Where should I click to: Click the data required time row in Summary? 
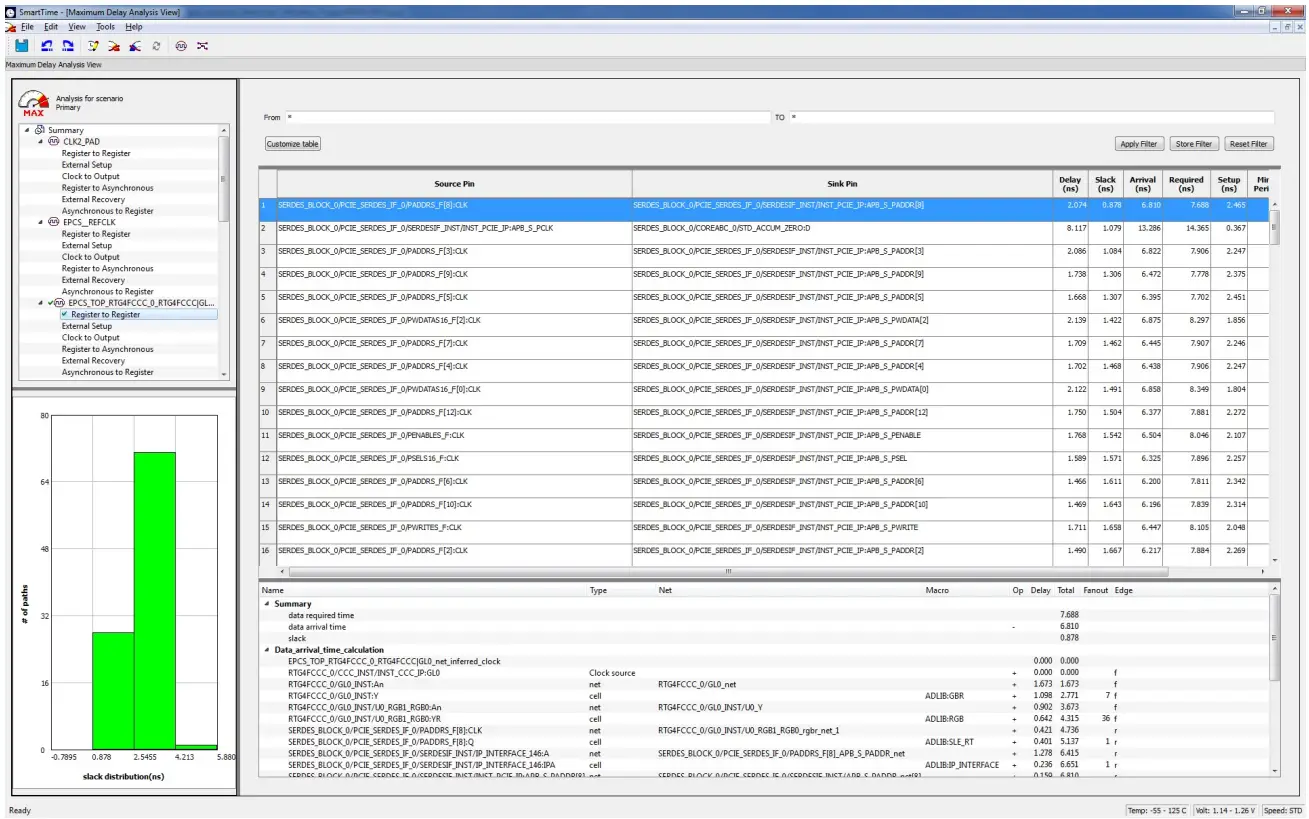(765, 615)
